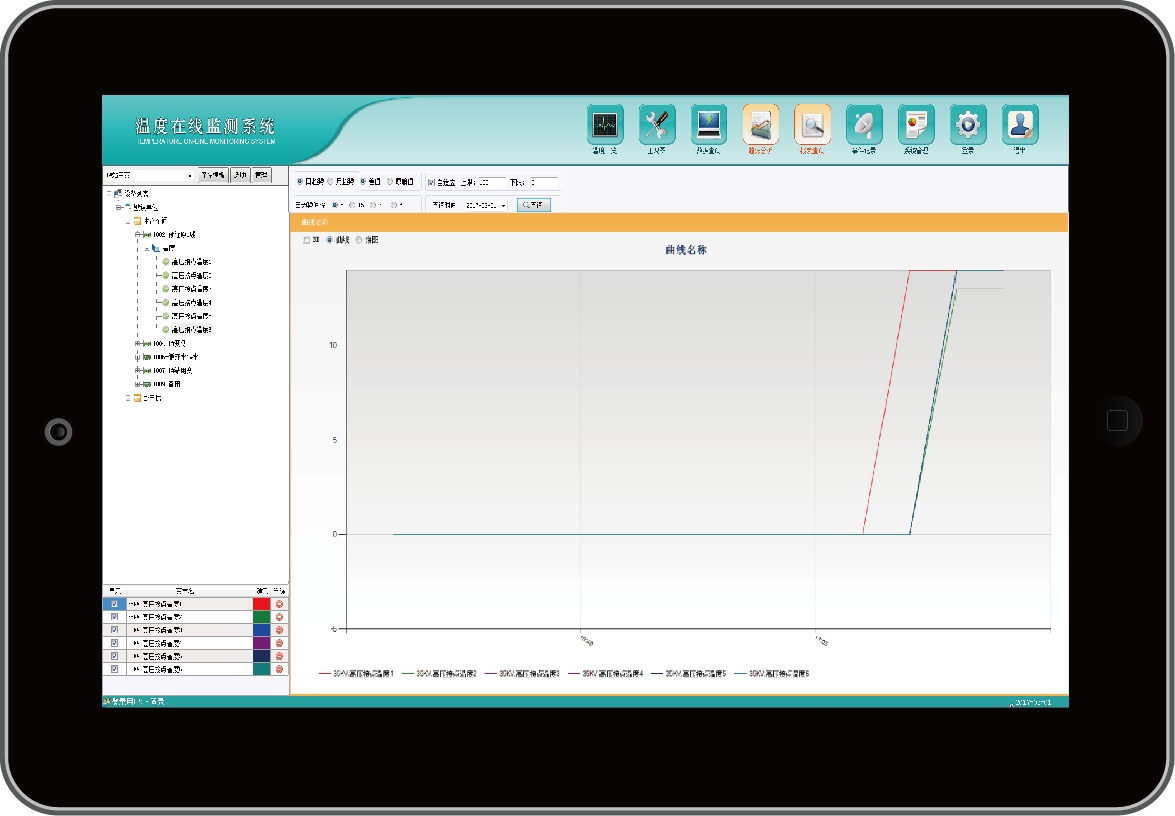Open the user profile silhouette icon

[x=1020, y=124]
